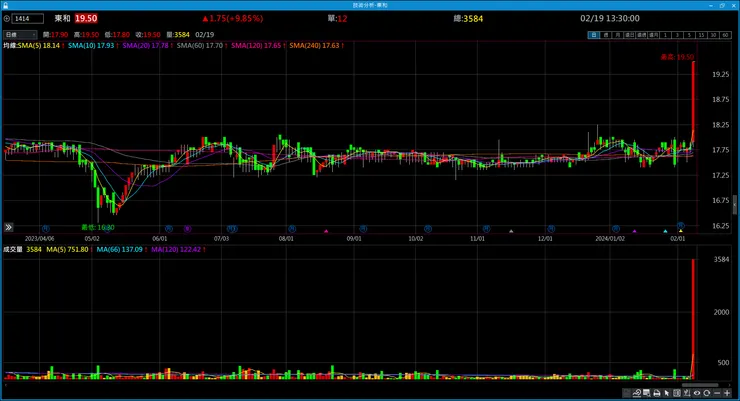The width and height of the screenshot is (740, 401).
Task: Click the 成交量 volume panel label
Action: 13,249
